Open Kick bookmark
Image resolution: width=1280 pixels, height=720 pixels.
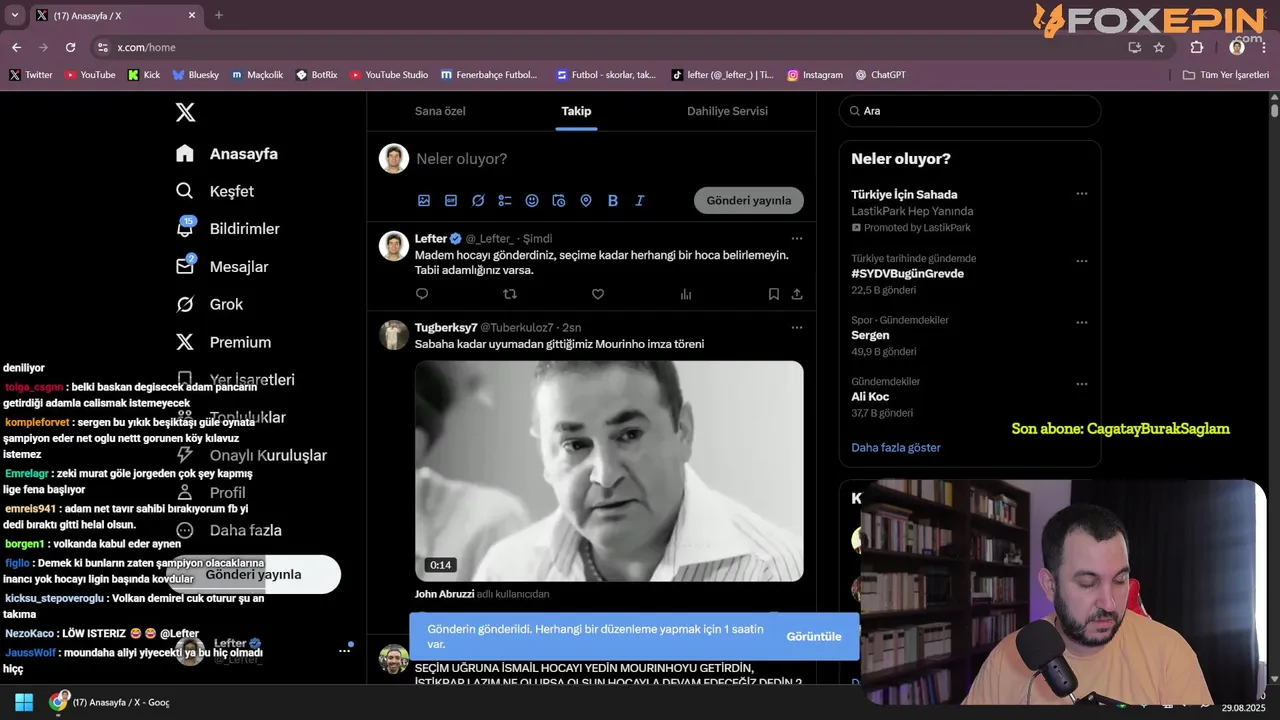click(x=144, y=75)
